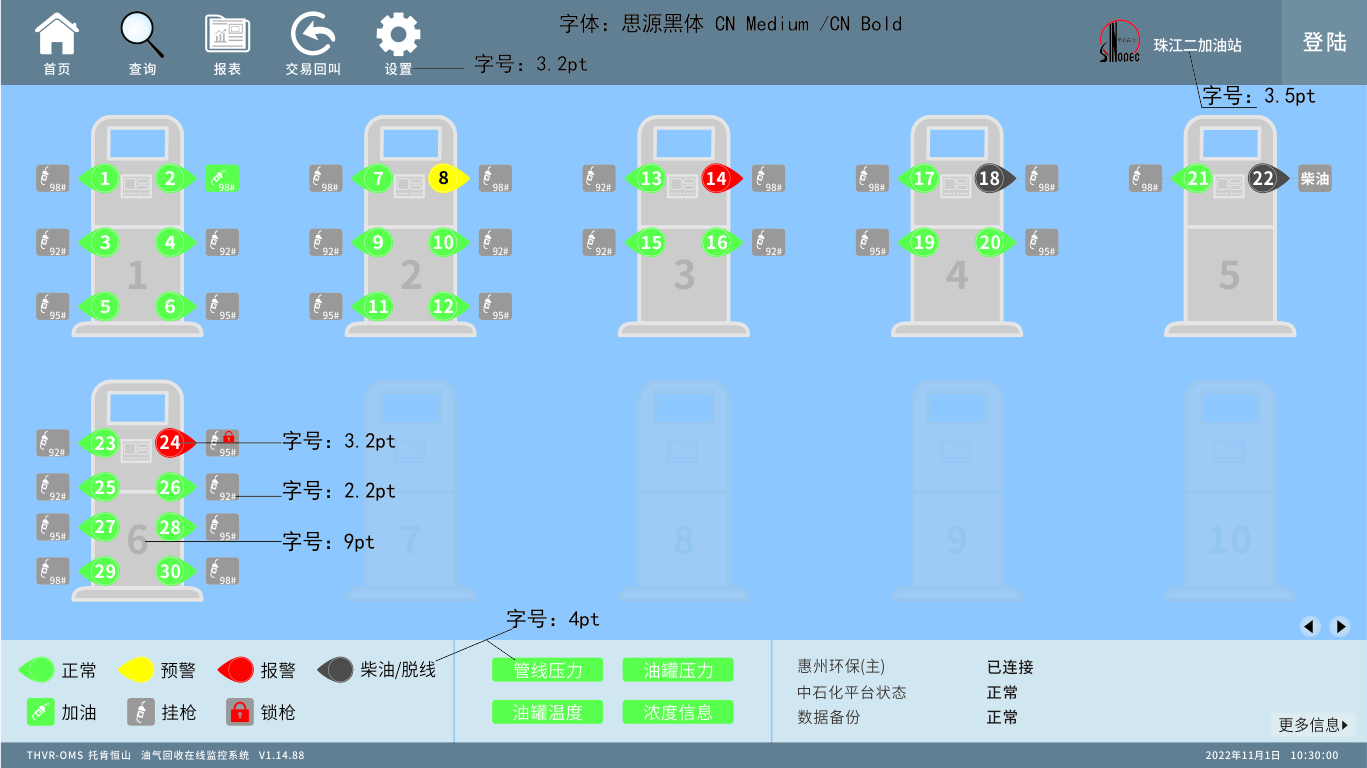The width and height of the screenshot is (1367, 768).
Task: Click the dark diesel nozzle 22
Action: pos(1266,179)
